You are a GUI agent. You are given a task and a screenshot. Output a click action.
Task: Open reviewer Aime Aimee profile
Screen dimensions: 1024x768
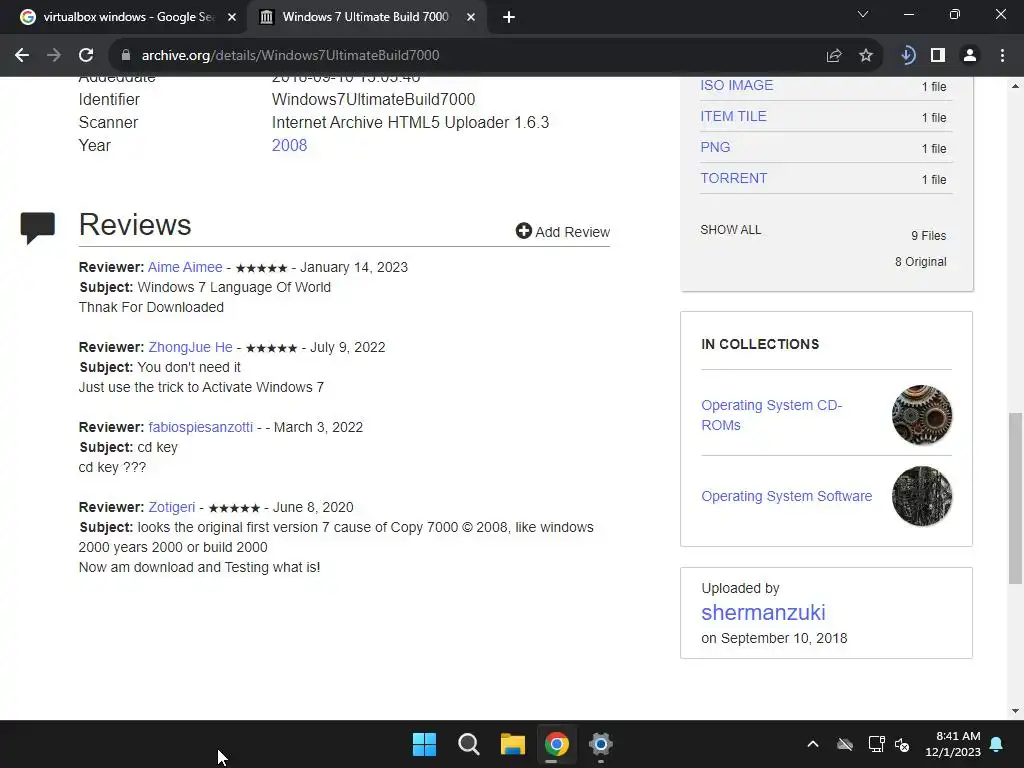point(185,267)
